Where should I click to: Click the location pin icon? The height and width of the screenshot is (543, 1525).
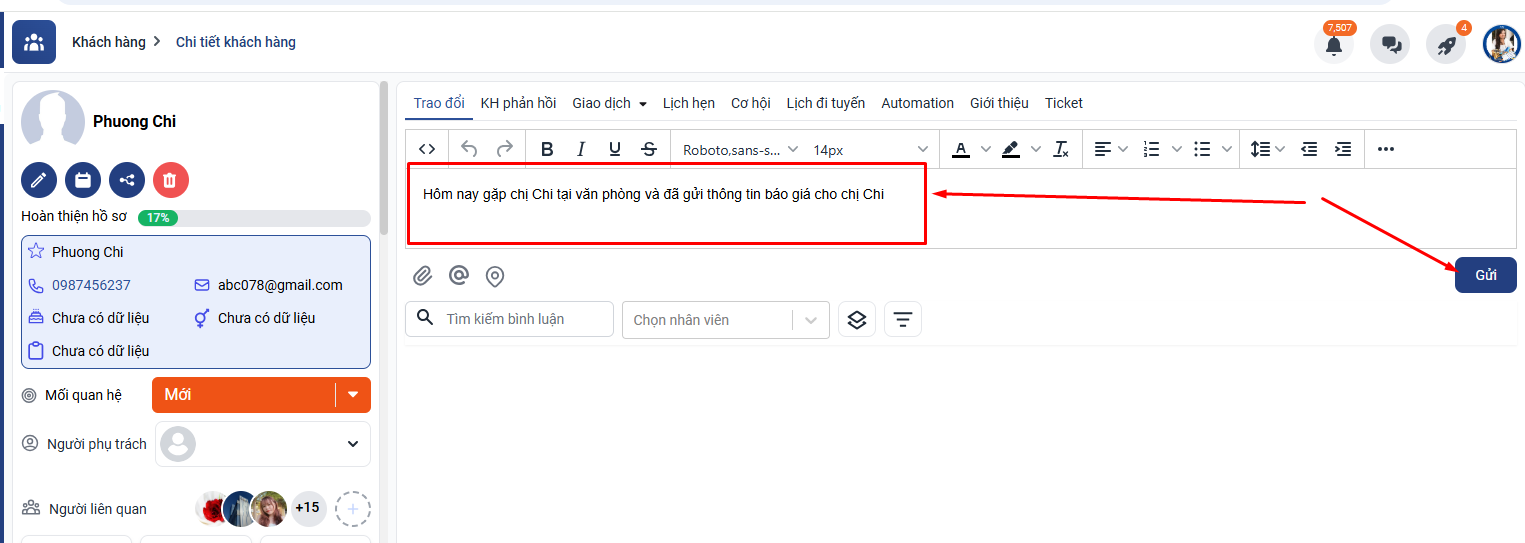point(494,276)
